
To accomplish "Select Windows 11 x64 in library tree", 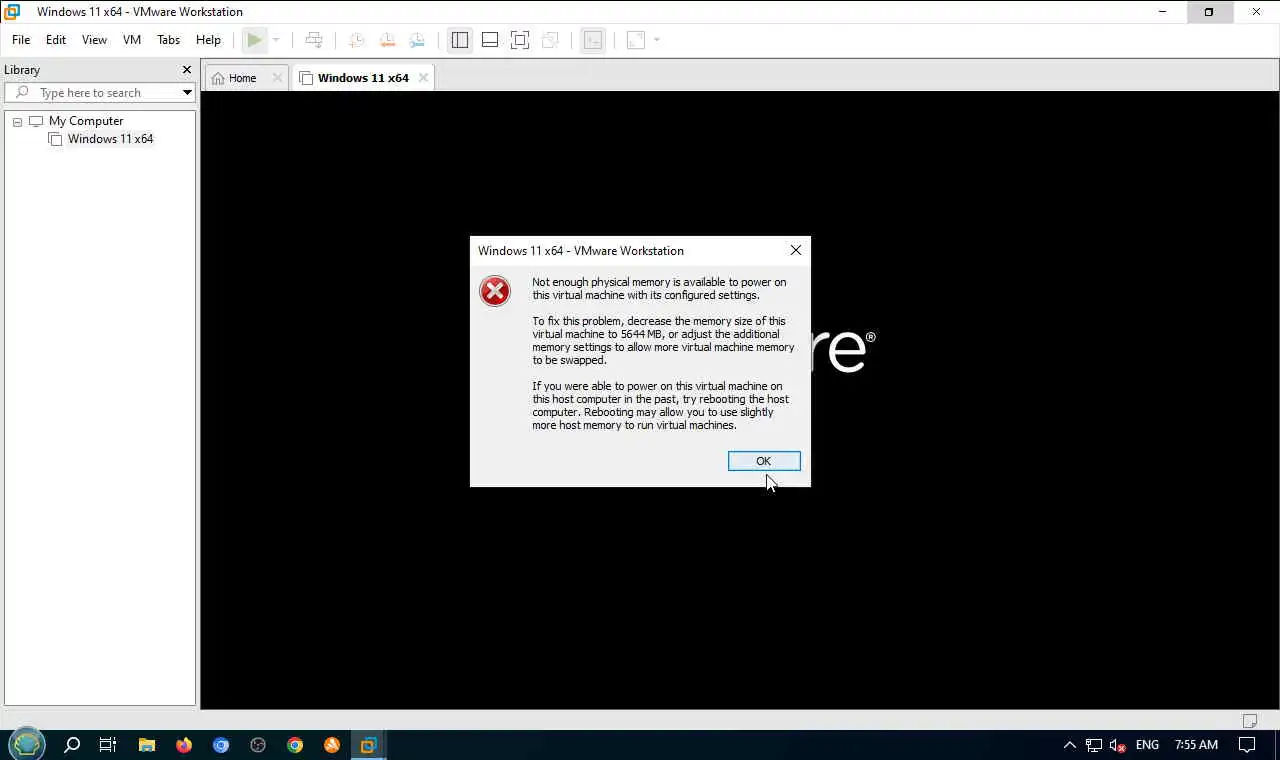I will (110, 139).
